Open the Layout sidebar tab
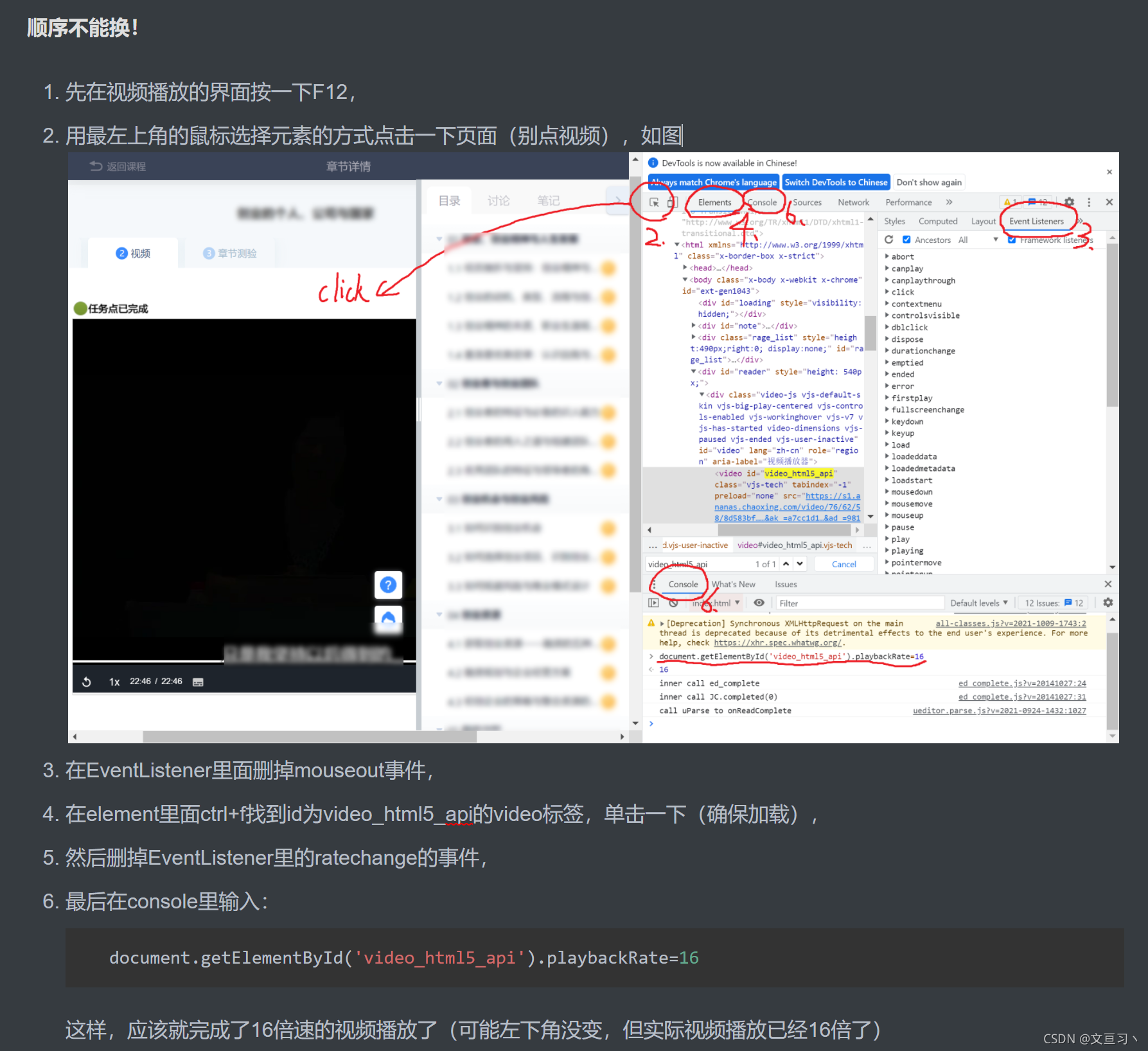This screenshot has width=1148, height=1051. coord(983,221)
